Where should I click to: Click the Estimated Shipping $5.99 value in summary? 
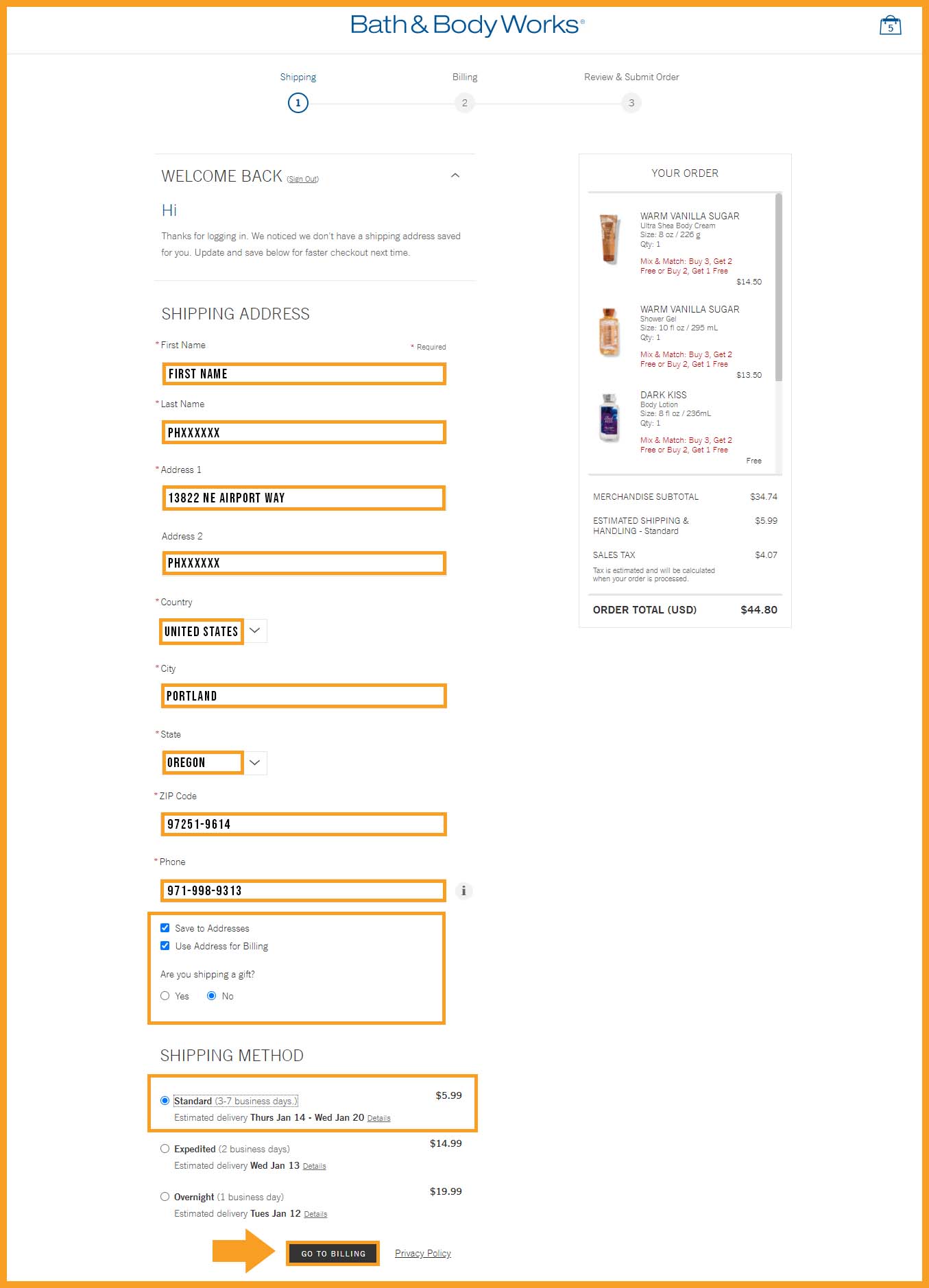pyautogui.click(x=766, y=520)
